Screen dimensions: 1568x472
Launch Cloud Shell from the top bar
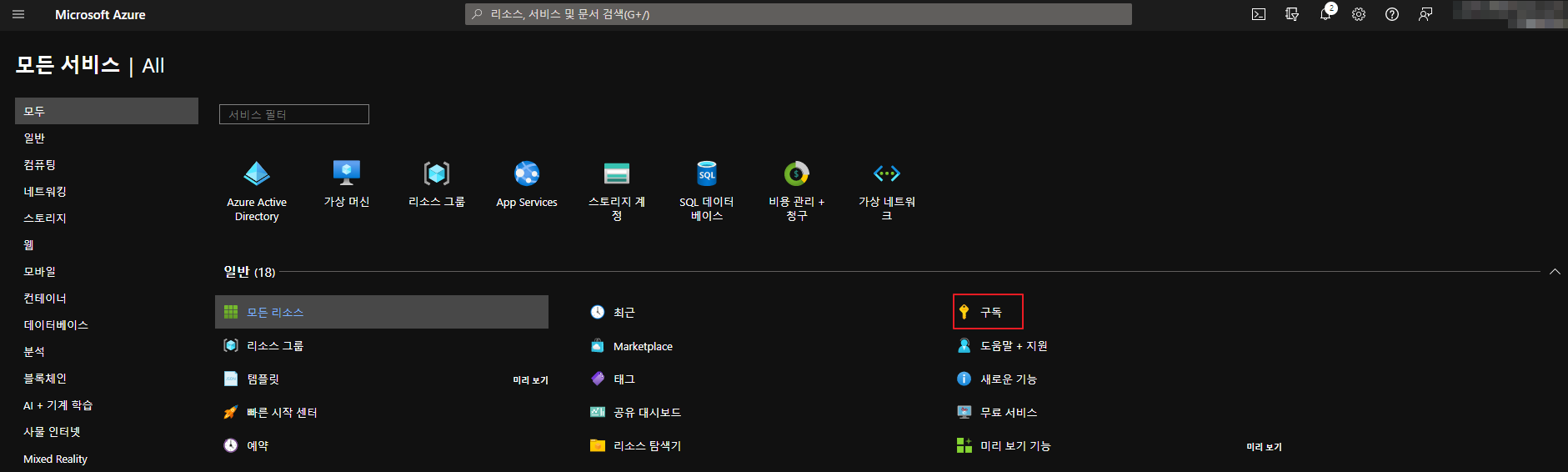1259,14
